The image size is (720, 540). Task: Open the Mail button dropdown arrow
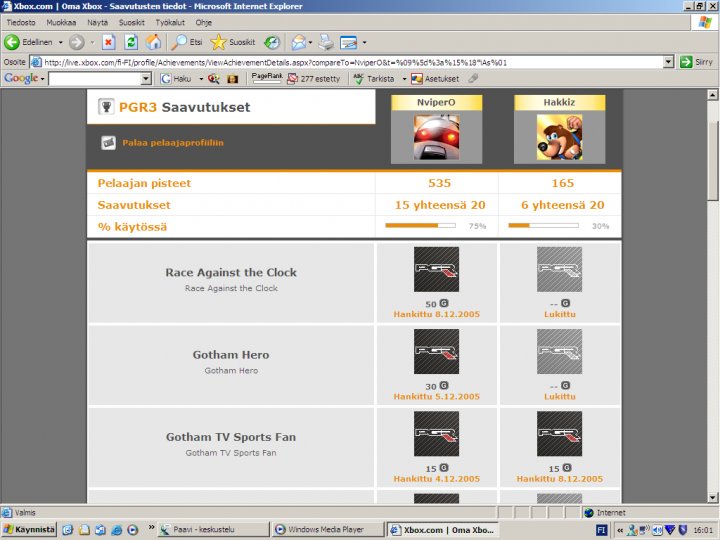point(310,42)
